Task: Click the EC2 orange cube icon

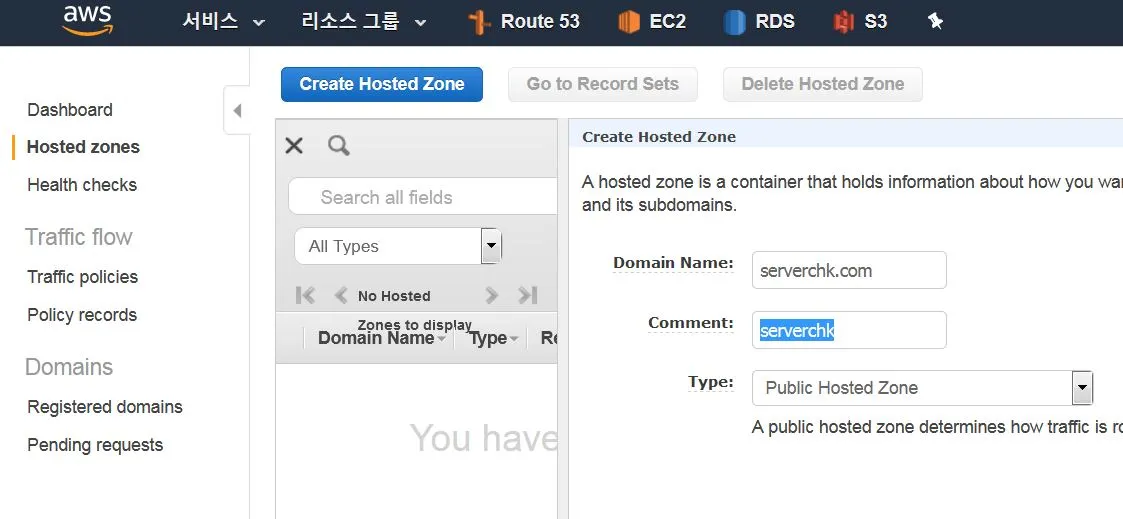Action: pos(628,22)
